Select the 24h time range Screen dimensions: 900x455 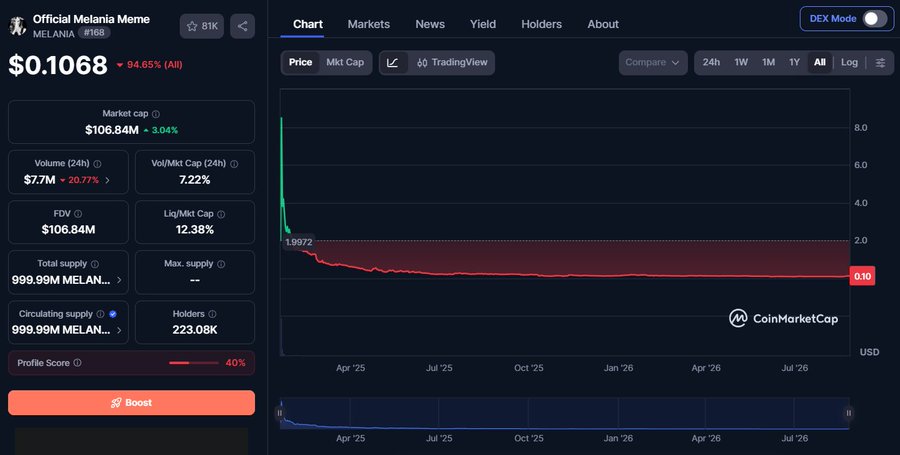pyautogui.click(x=711, y=63)
